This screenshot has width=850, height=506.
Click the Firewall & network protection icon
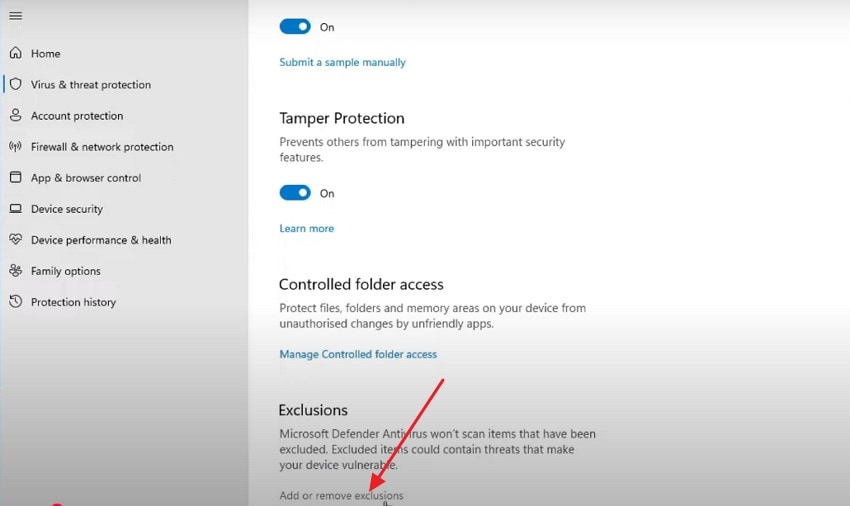click(15, 147)
